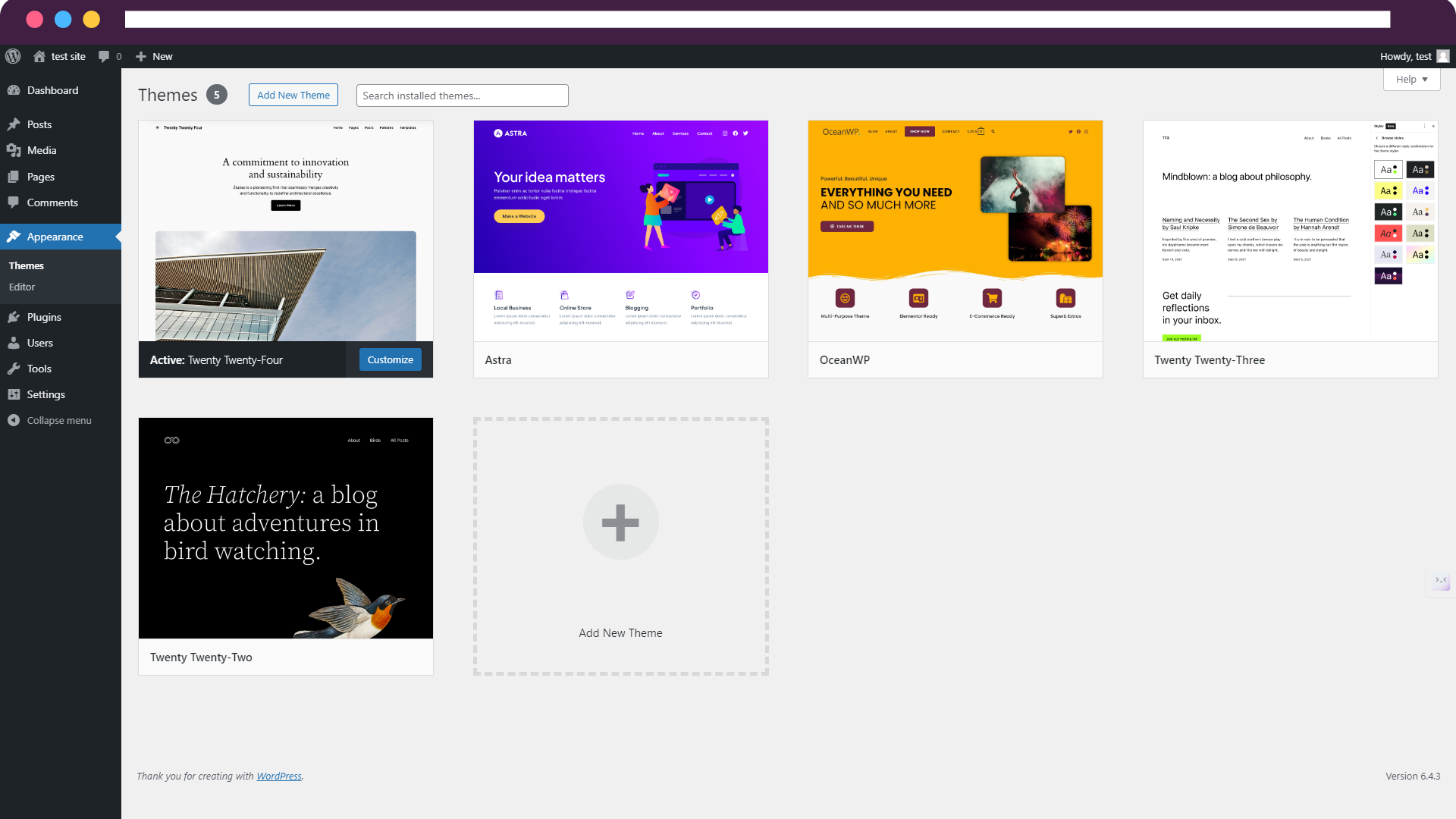This screenshot has height=819, width=1456.
Task: Open the Appearance menu item
Action: click(61, 237)
